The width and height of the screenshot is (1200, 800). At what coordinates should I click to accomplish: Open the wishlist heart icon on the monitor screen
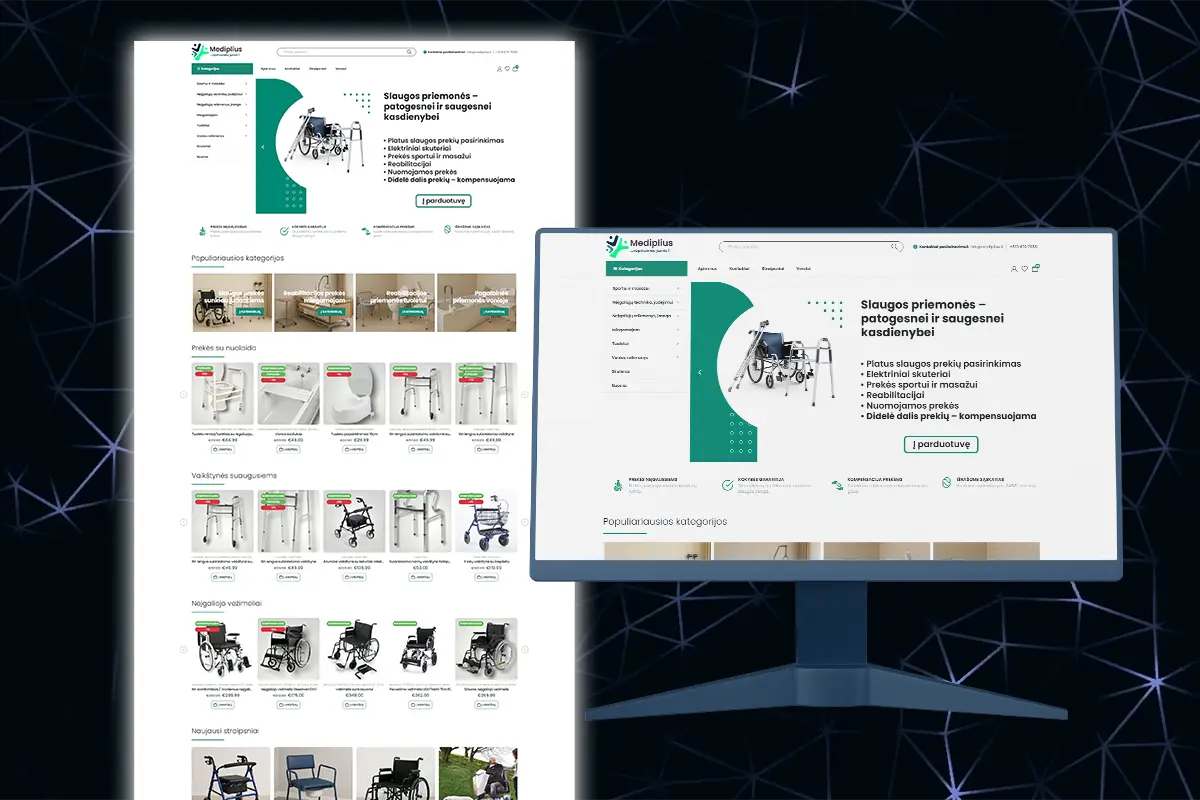click(x=1025, y=269)
